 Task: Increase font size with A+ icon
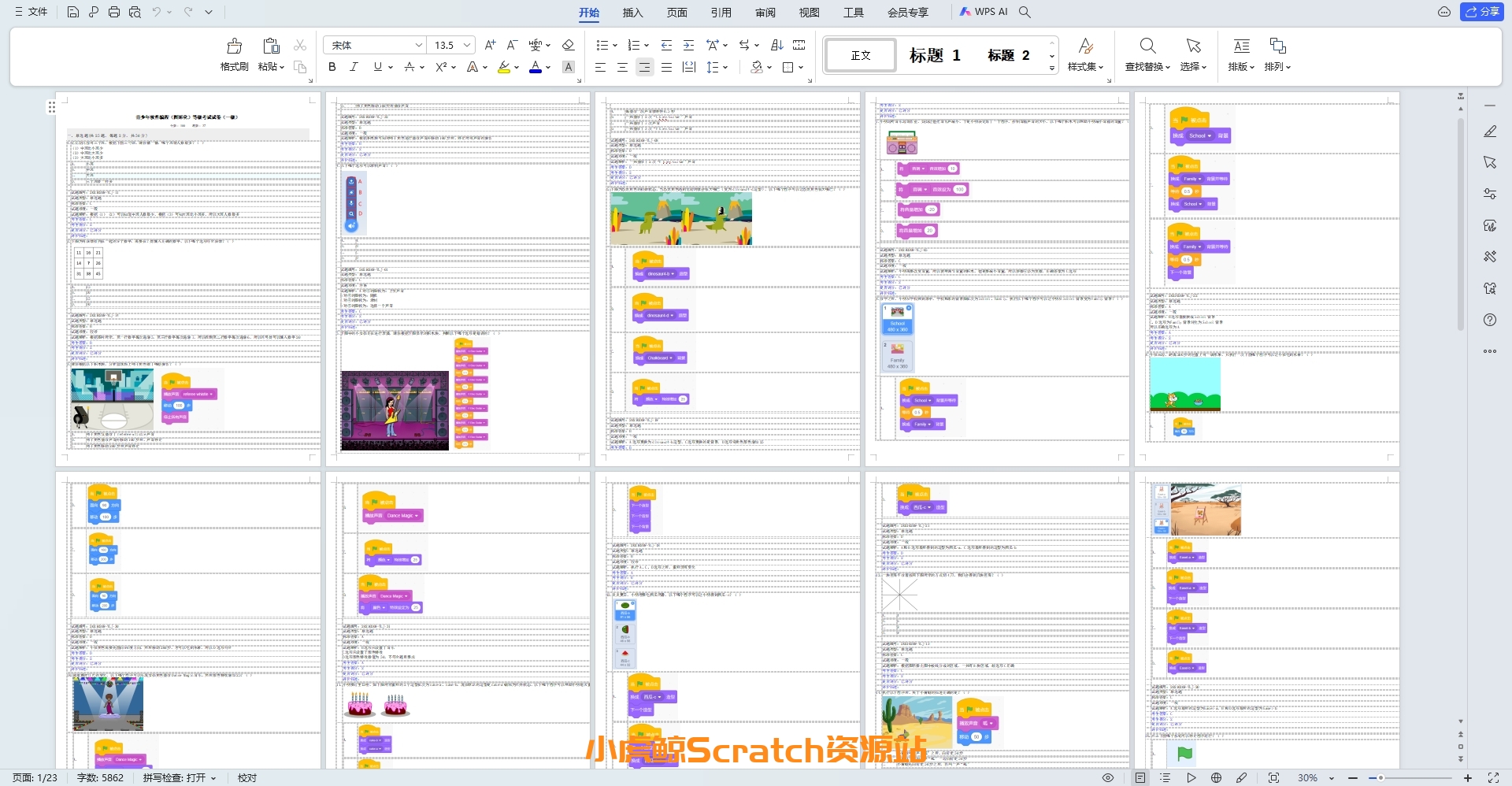click(491, 45)
